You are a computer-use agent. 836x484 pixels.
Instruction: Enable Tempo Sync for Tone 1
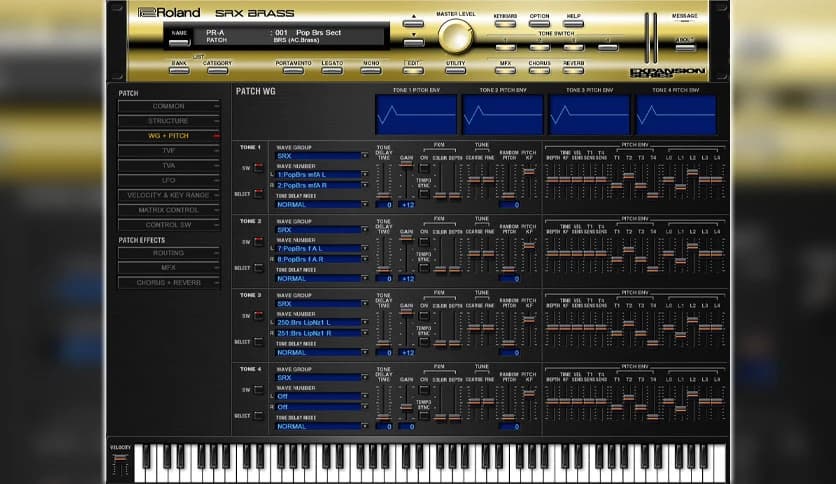pyautogui.click(x=424, y=194)
